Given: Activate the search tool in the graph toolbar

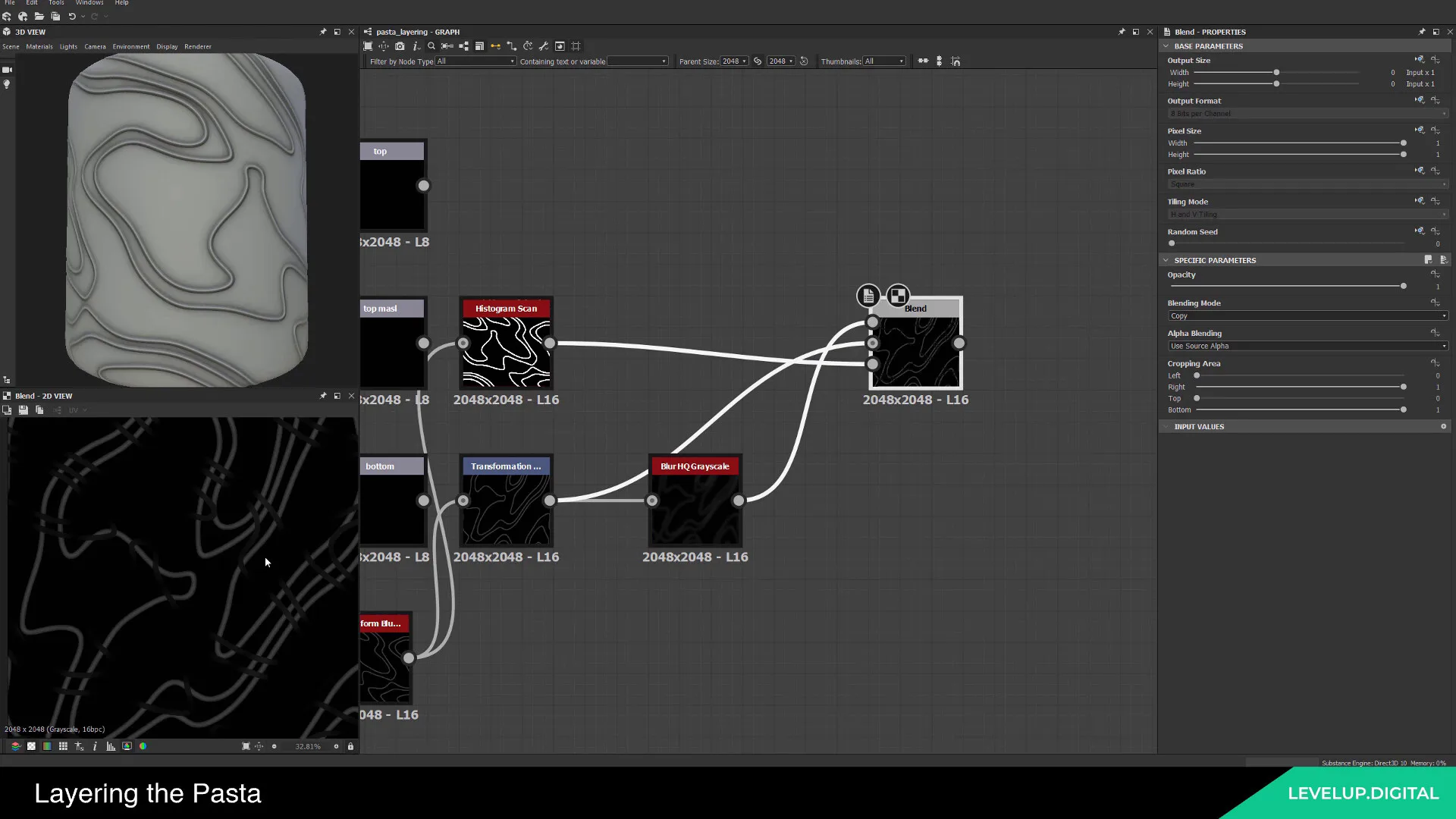Looking at the screenshot, I should pos(431,46).
